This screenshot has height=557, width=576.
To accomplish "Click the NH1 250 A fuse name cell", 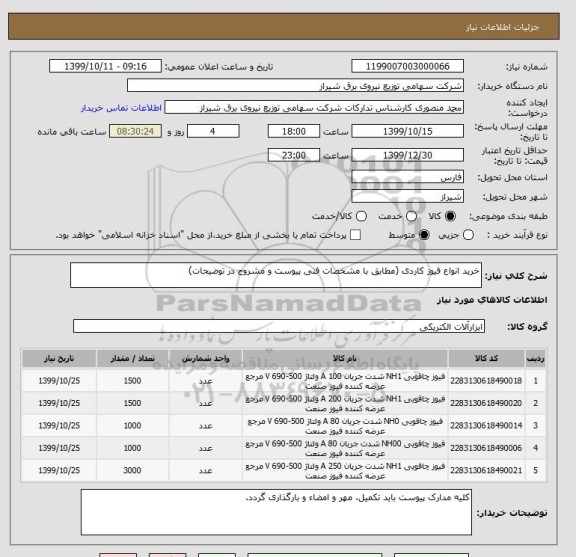I will pyautogui.click(x=345, y=471).
